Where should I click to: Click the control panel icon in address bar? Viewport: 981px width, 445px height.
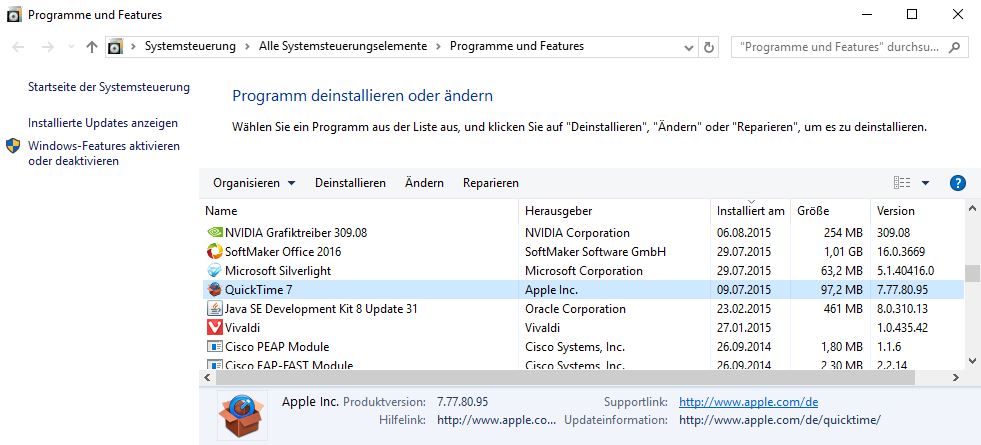[x=115, y=47]
